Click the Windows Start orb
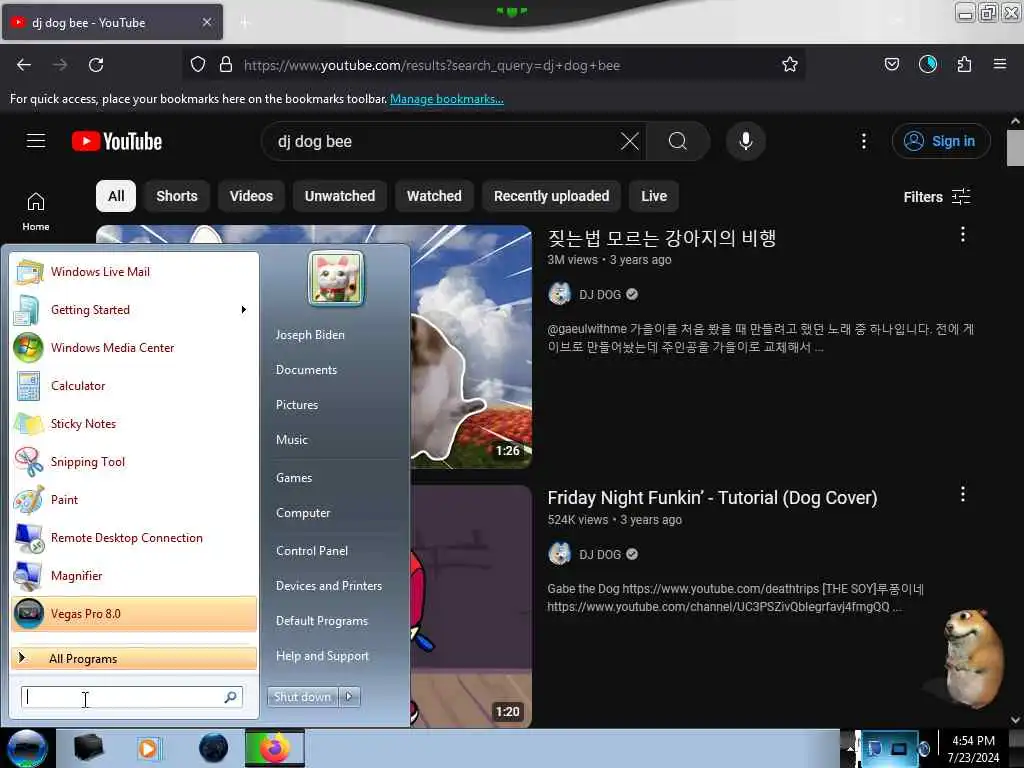Image resolution: width=1024 pixels, height=768 pixels. 27,748
